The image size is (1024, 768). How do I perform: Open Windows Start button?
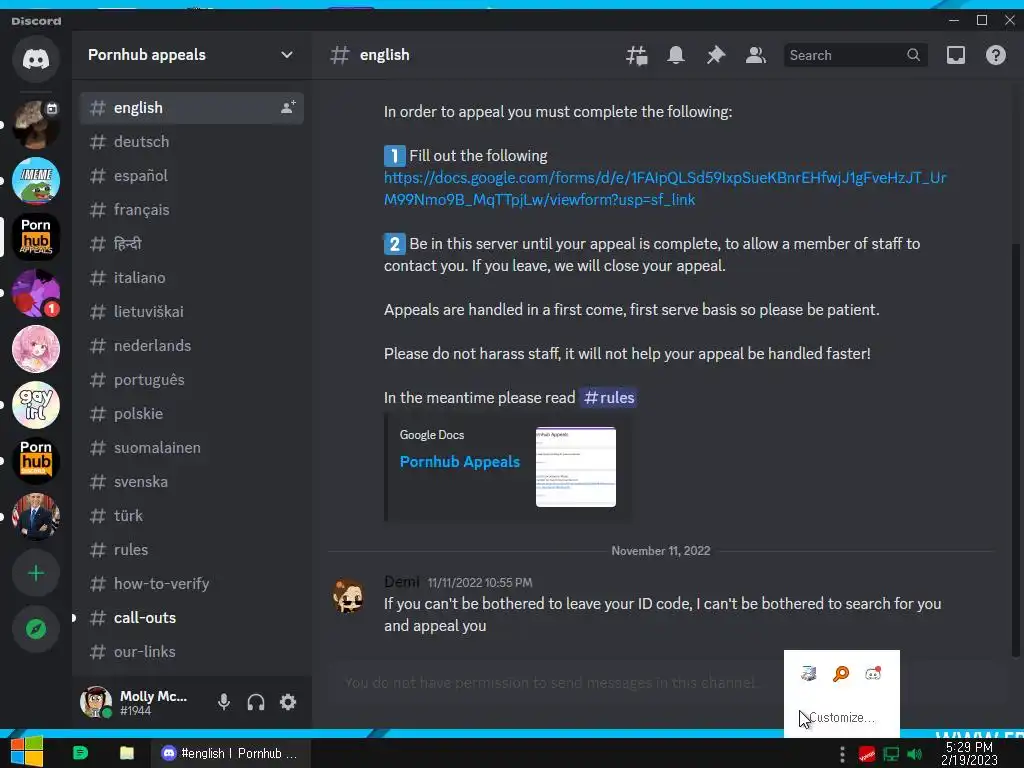point(27,752)
